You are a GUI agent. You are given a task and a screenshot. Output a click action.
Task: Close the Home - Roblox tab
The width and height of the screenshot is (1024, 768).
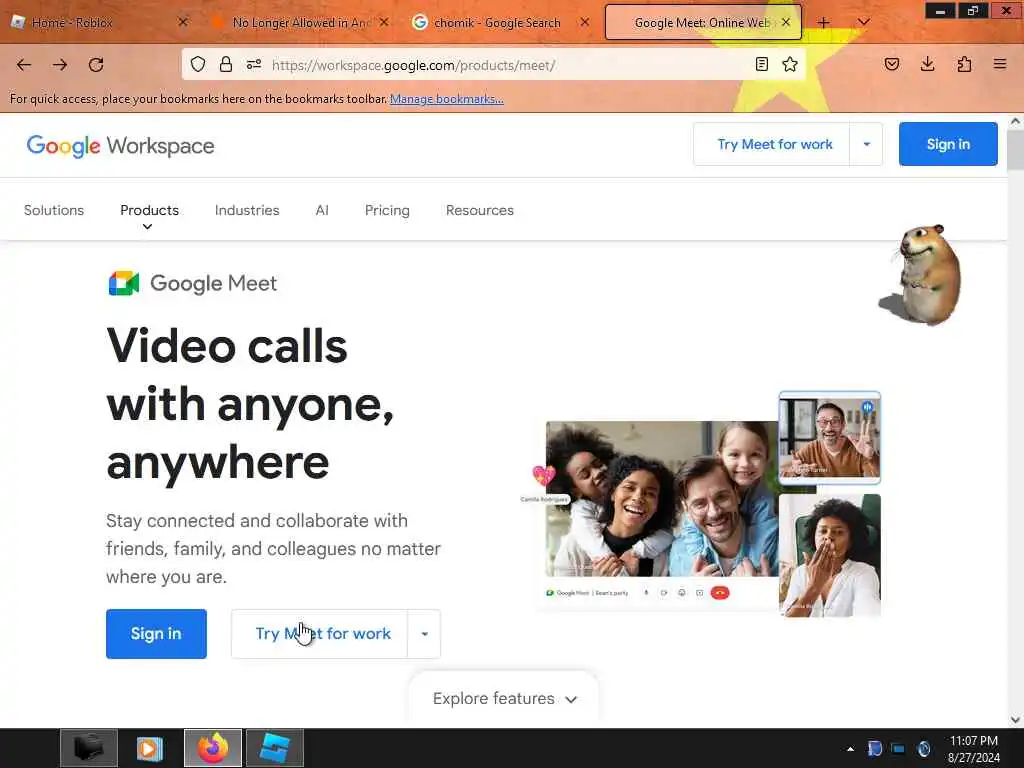[x=183, y=22]
